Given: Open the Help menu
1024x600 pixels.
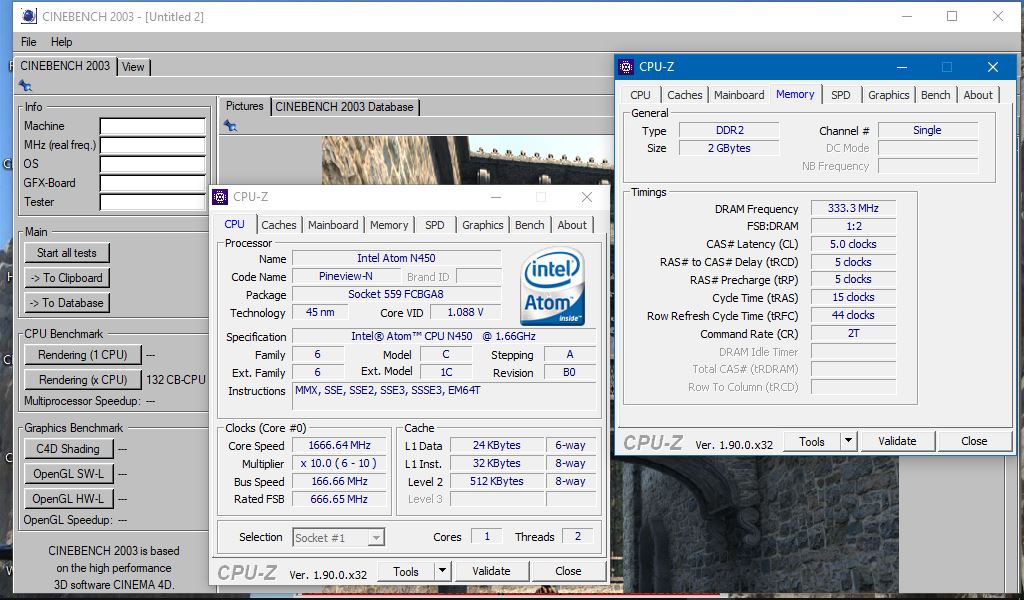Looking at the screenshot, I should 61,42.
